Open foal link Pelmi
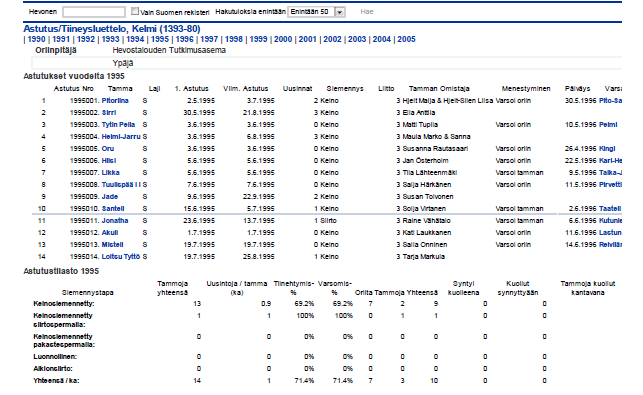Screen dimensions: 643x395 pos(608,125)
